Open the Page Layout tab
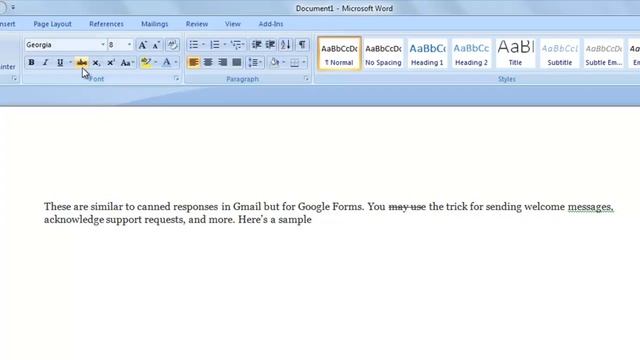This screenshot has height=360, width=640. (x=52, y=24)
